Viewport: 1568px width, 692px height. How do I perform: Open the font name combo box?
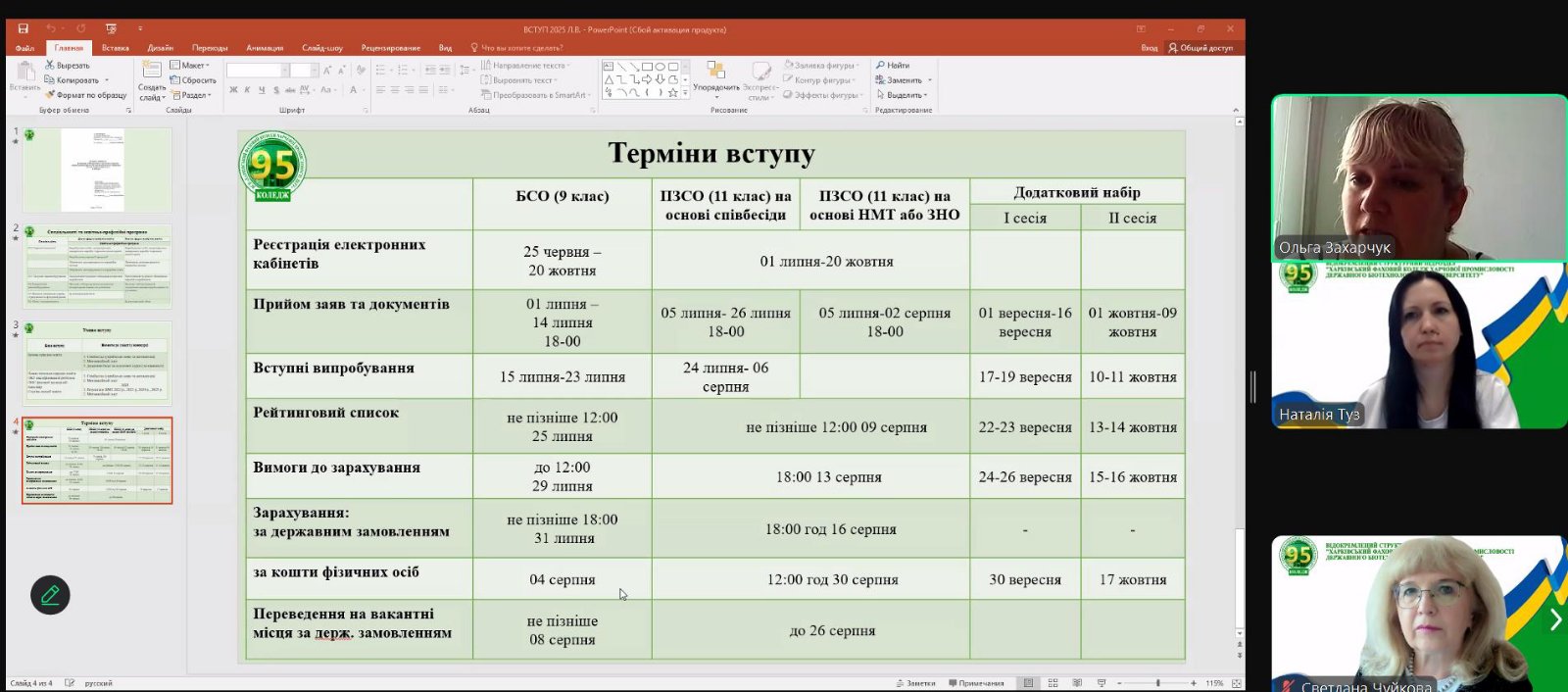click(258, 71)
